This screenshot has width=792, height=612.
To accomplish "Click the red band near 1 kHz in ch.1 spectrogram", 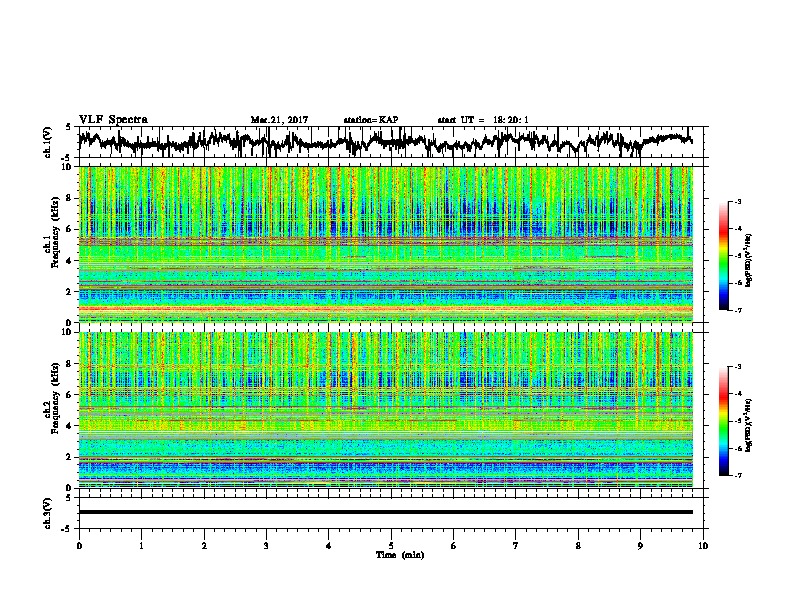I will (x=386, y=309).
